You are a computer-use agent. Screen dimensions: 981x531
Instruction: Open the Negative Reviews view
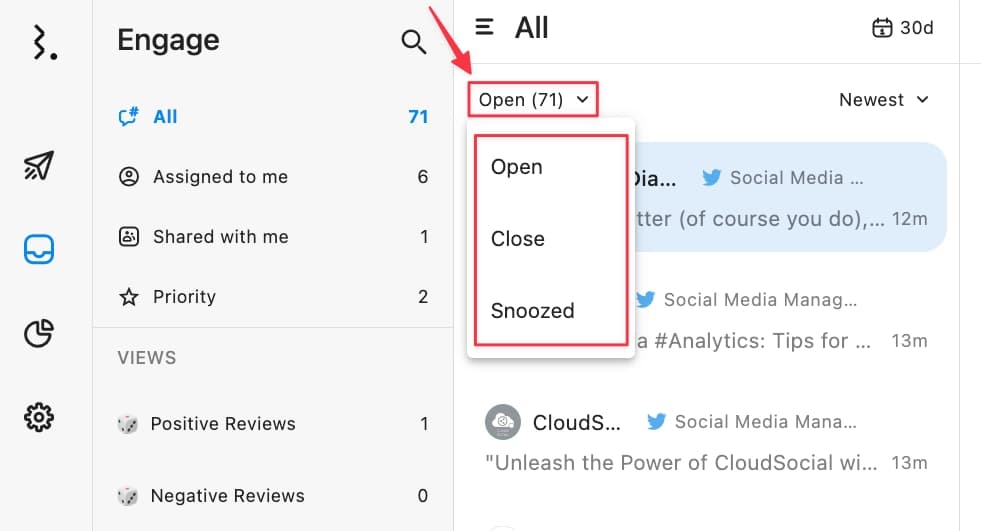(227, 496)
